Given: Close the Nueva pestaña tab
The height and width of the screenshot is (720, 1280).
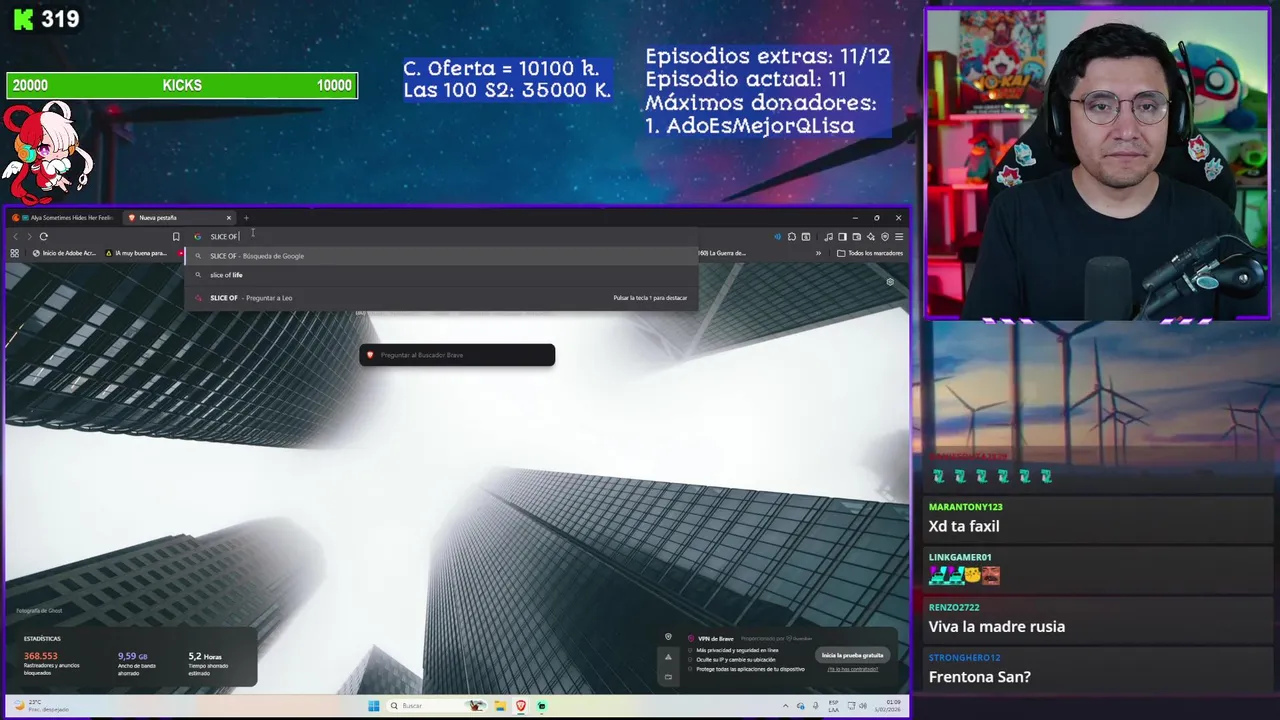Looking at the screenshot, I should pos(228,218).
